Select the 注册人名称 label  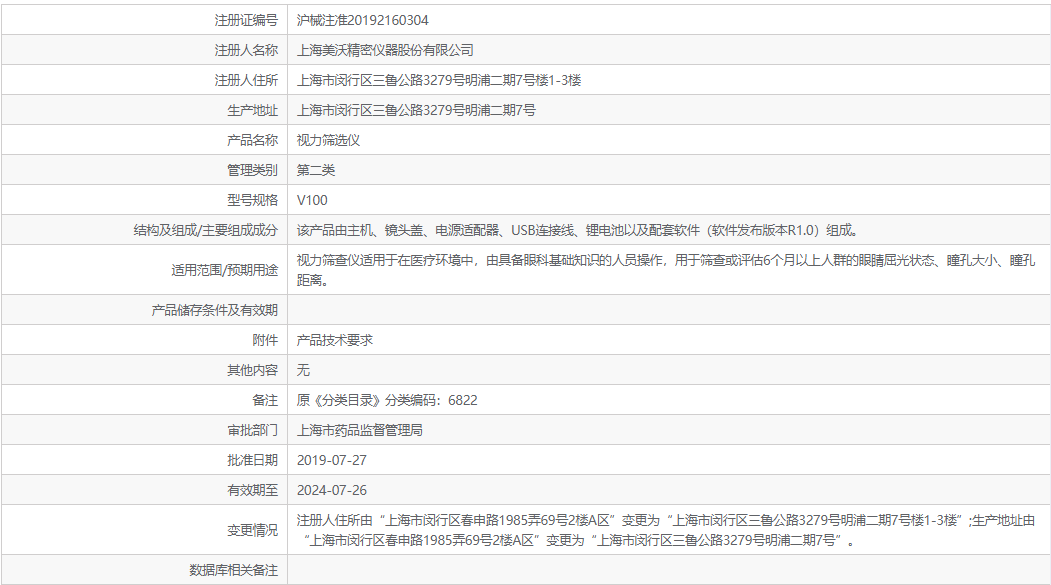246,50
